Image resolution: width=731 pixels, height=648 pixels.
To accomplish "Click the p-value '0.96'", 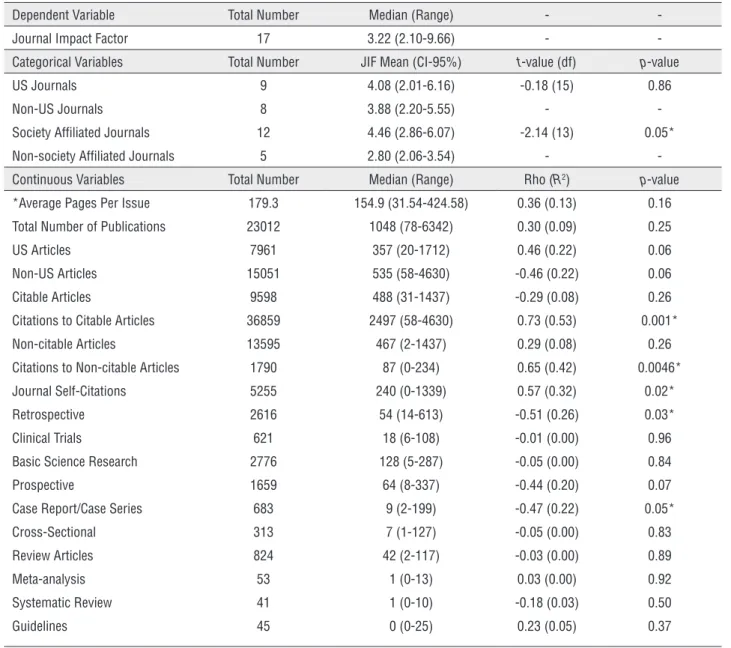I will [x=659, y=438].
